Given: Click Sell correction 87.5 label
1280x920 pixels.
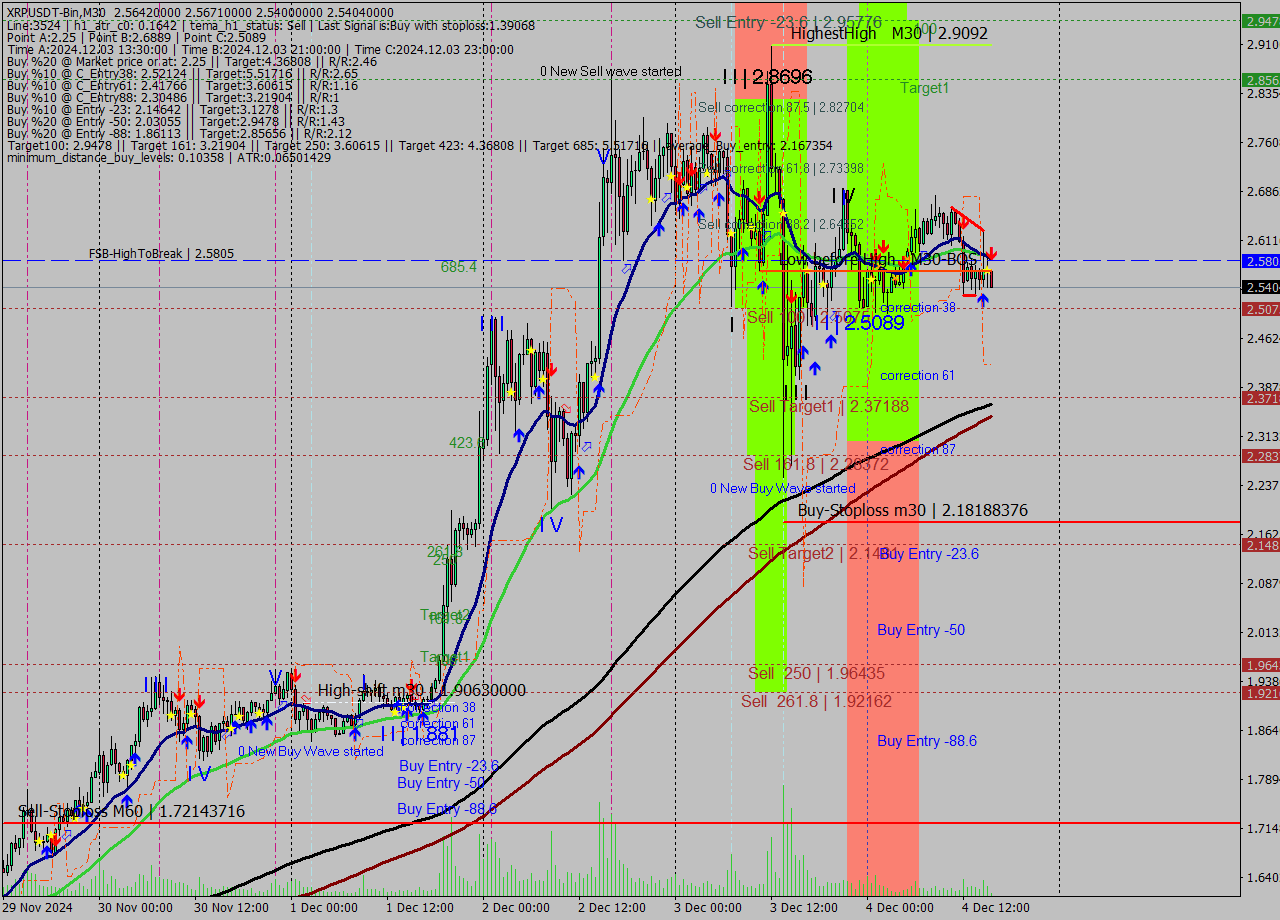Looking at the screenshot, I should (x=781, y=107).
